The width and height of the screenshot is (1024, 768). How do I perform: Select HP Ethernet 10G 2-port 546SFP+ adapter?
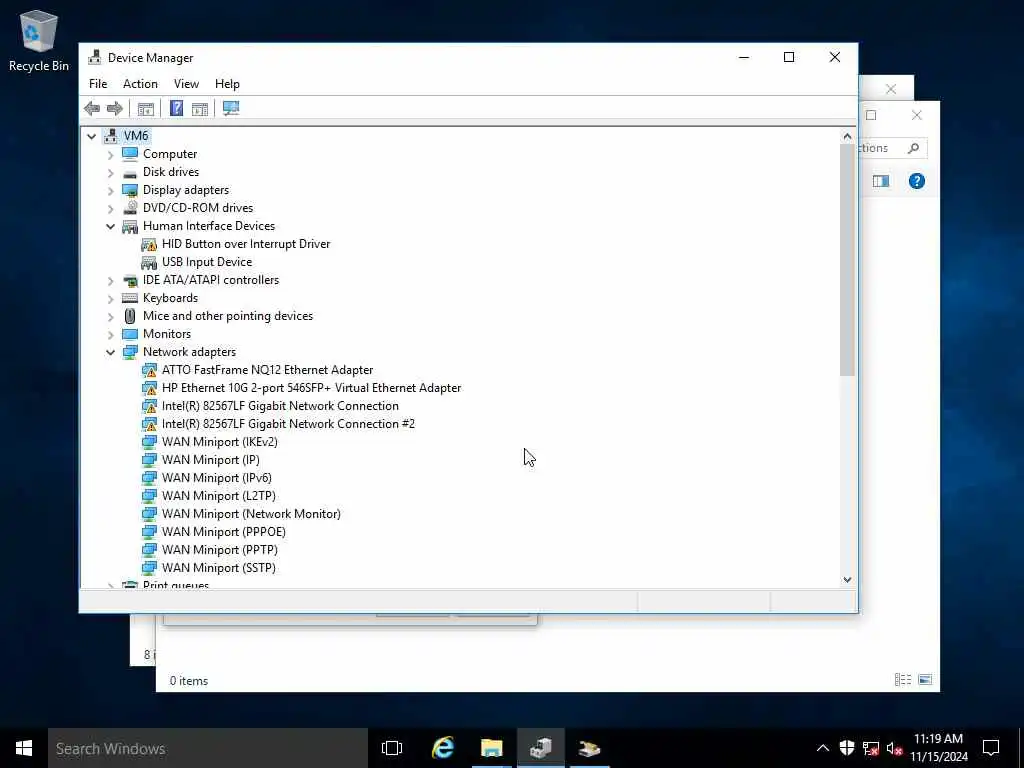pos(312,388)
